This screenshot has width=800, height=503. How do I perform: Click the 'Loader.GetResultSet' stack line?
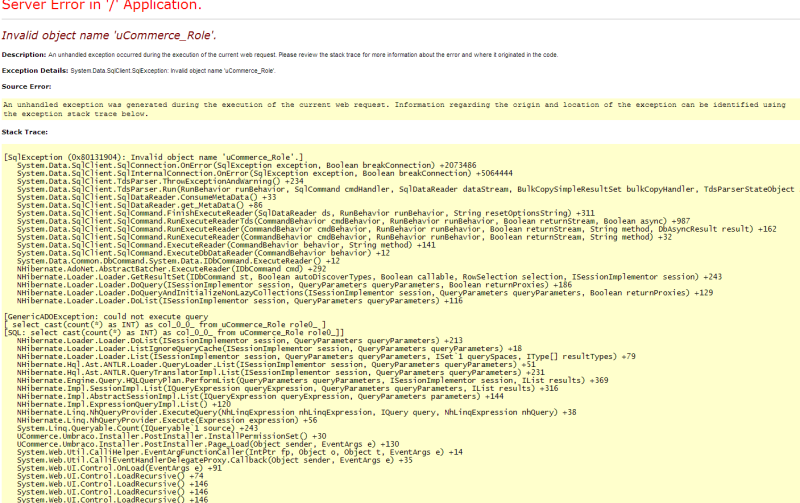[x=369, y=277]
